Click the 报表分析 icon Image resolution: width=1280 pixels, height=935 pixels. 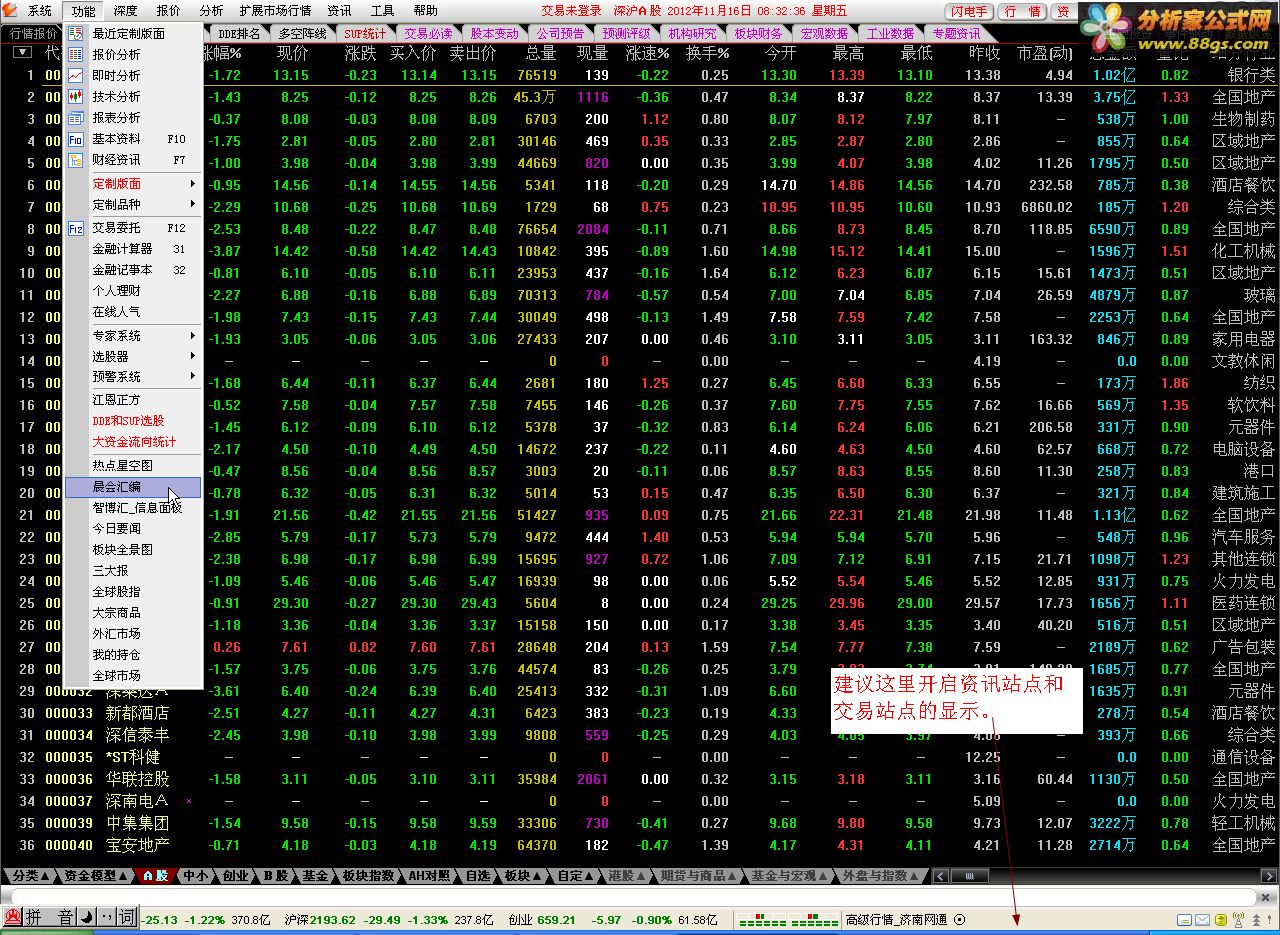[x=76, y=118]
